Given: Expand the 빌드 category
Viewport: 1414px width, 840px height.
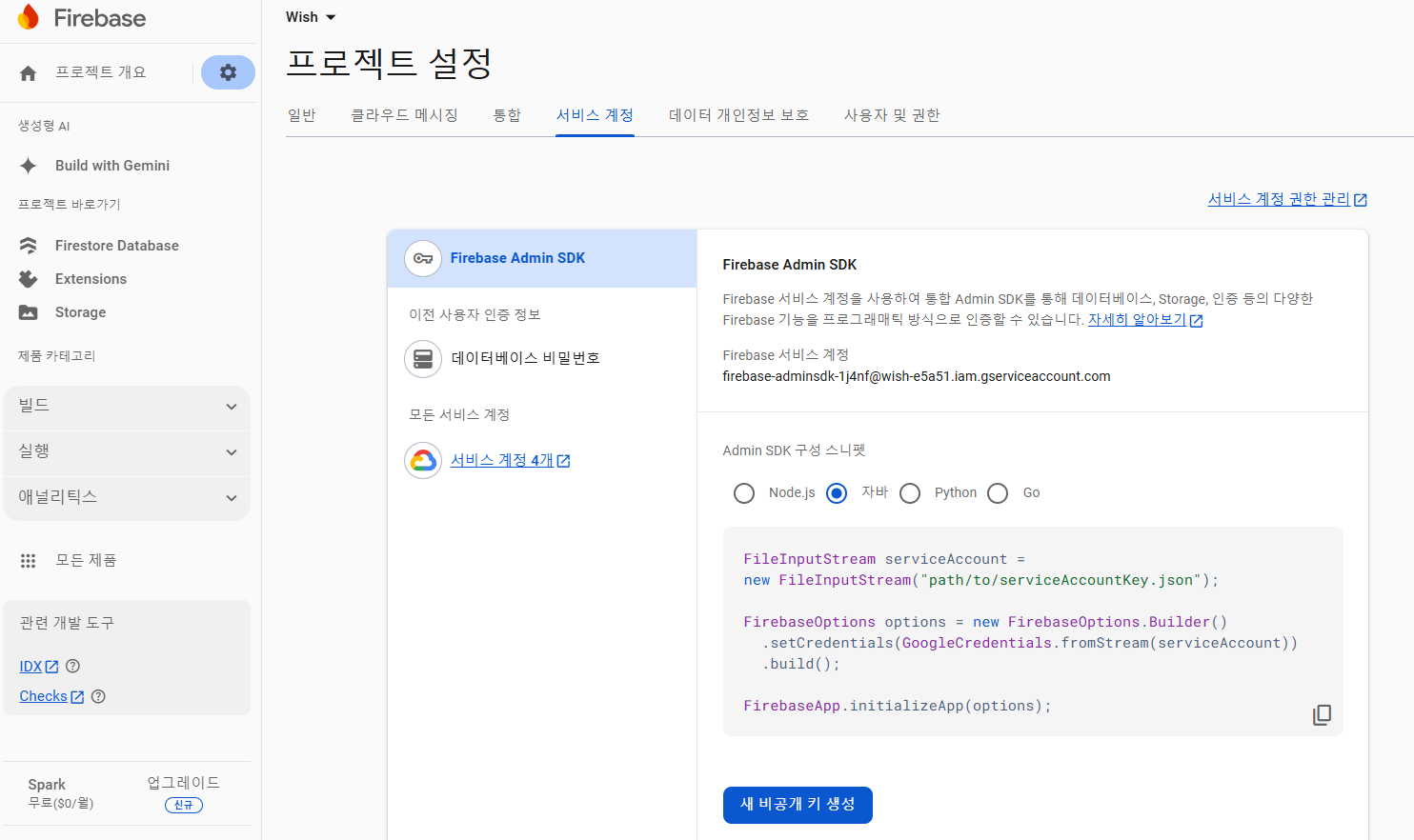Looking at the screenshot, I should 127,407.
